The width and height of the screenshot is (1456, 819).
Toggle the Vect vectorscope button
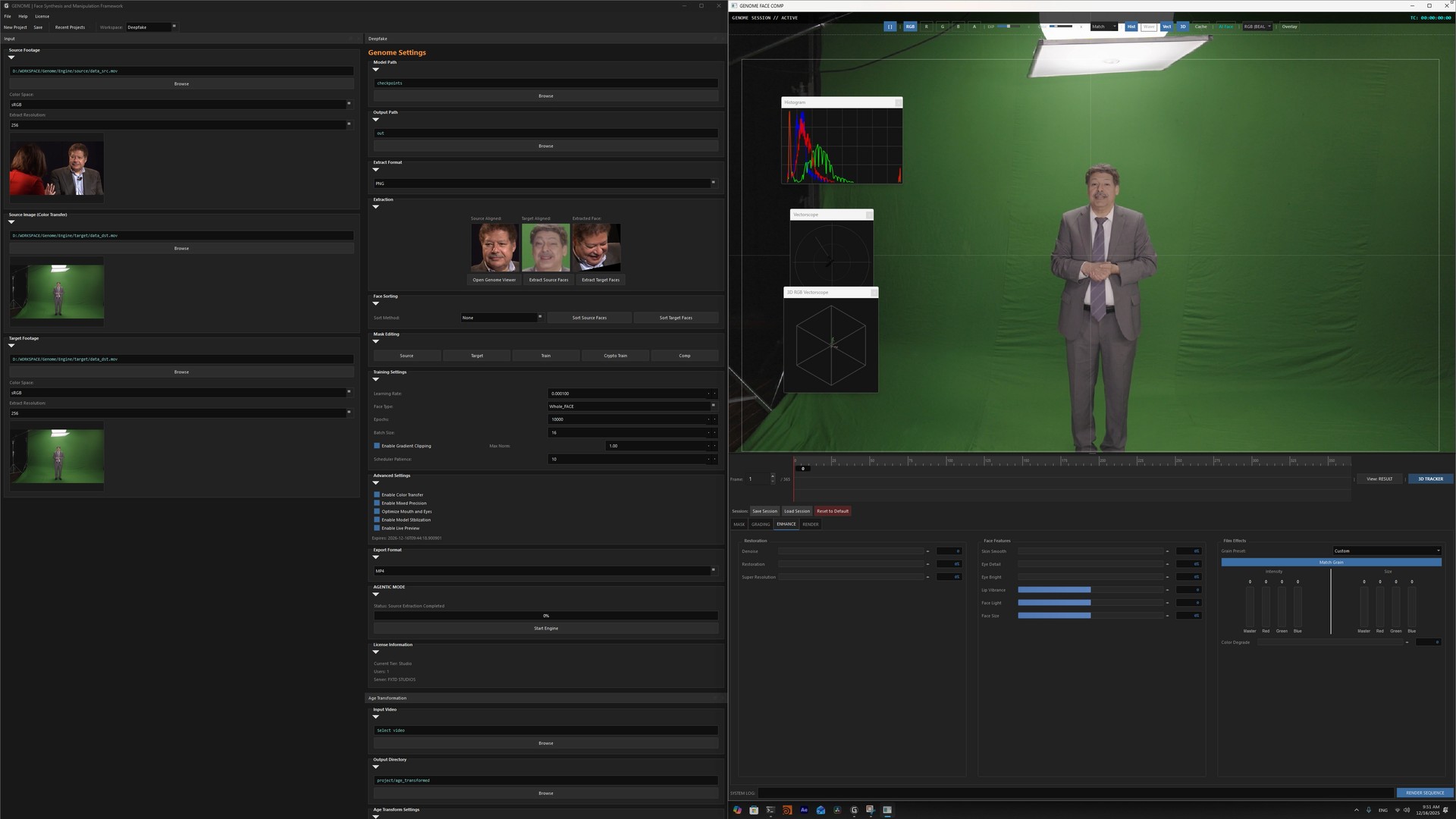pyautogui.click(x=1166, y=27)
